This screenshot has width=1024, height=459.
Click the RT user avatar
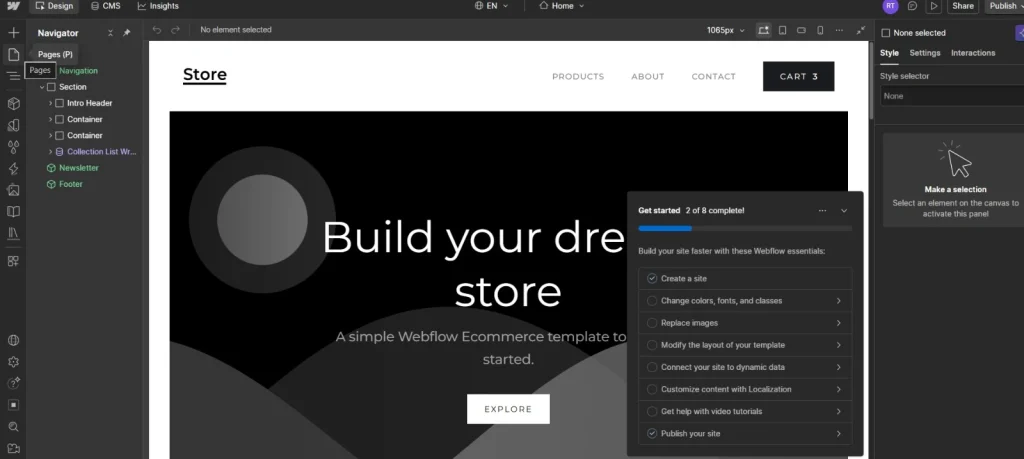(x=890, y=6)
